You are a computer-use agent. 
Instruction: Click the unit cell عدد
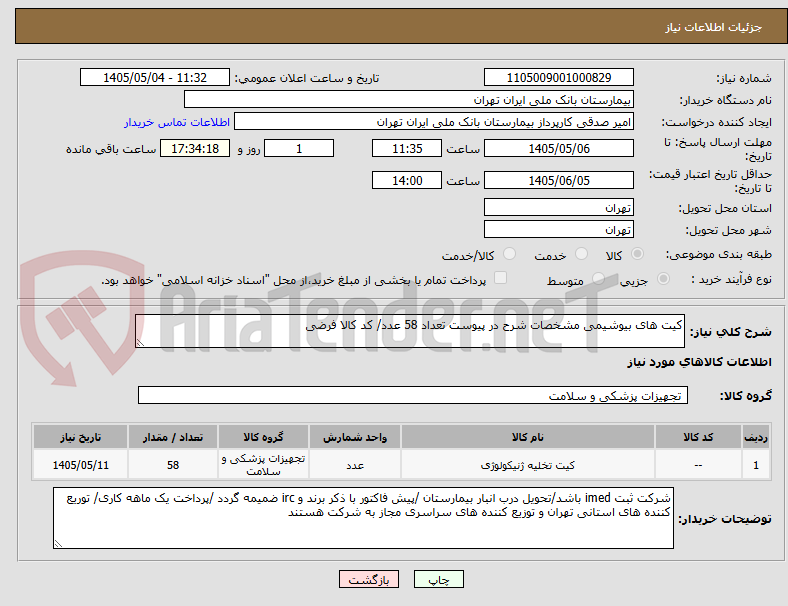355,465
